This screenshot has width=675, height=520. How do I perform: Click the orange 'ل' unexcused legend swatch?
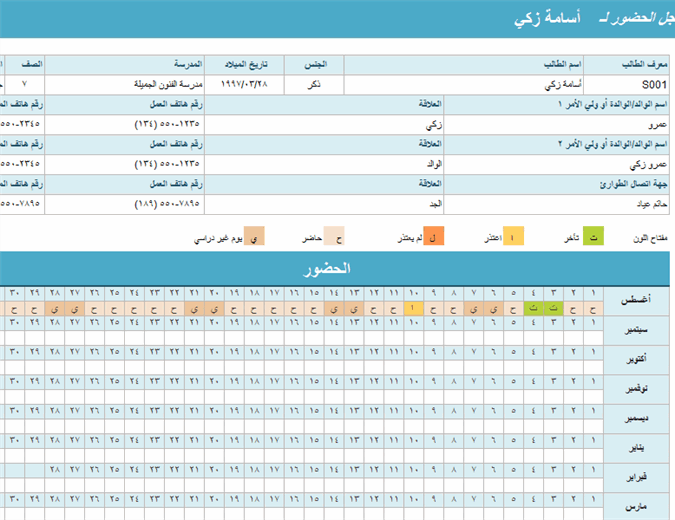click(x=433, y=236)
